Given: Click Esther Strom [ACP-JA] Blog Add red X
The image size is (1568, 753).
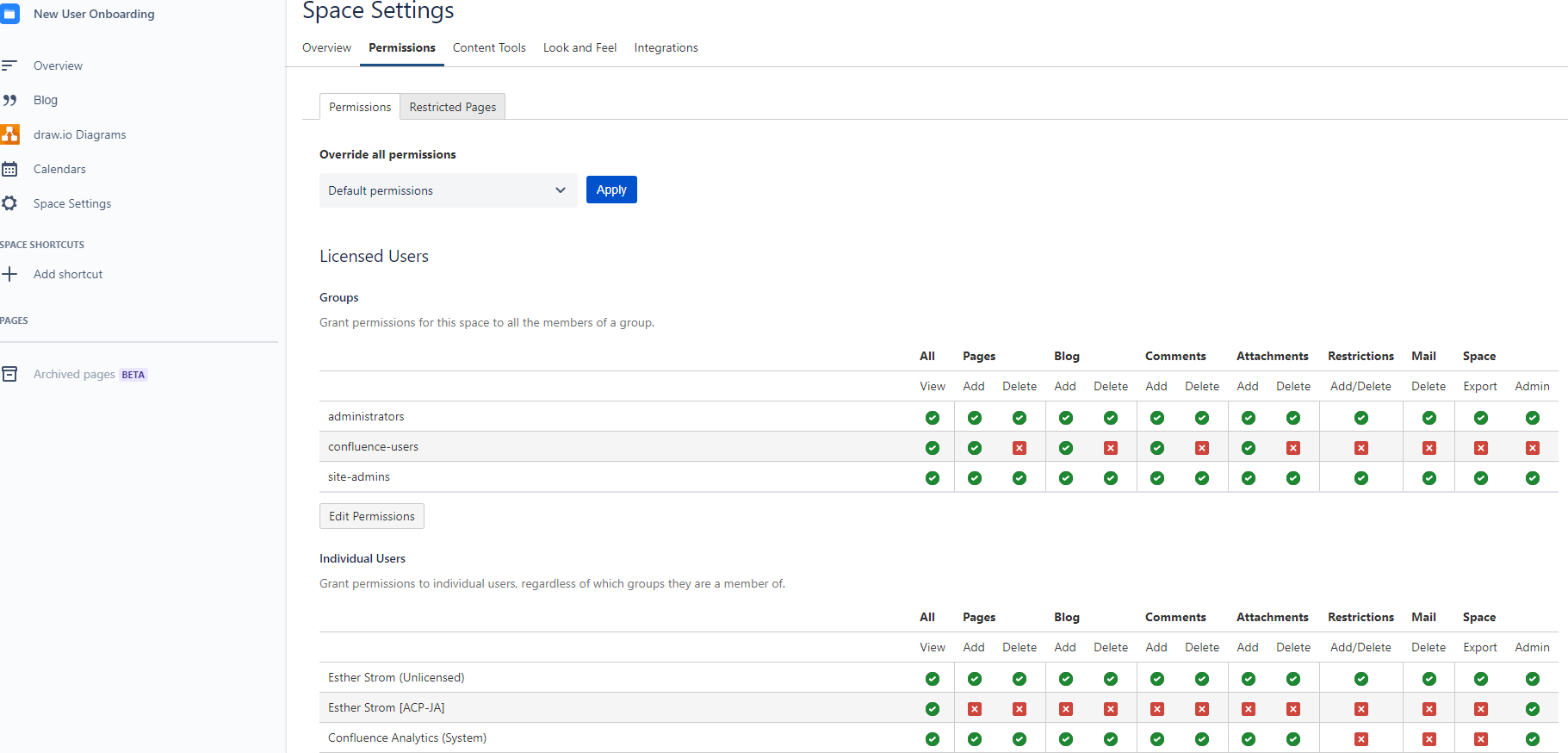Looking at the screenshot, I should pyautogui.click(x=1066, y=709).
